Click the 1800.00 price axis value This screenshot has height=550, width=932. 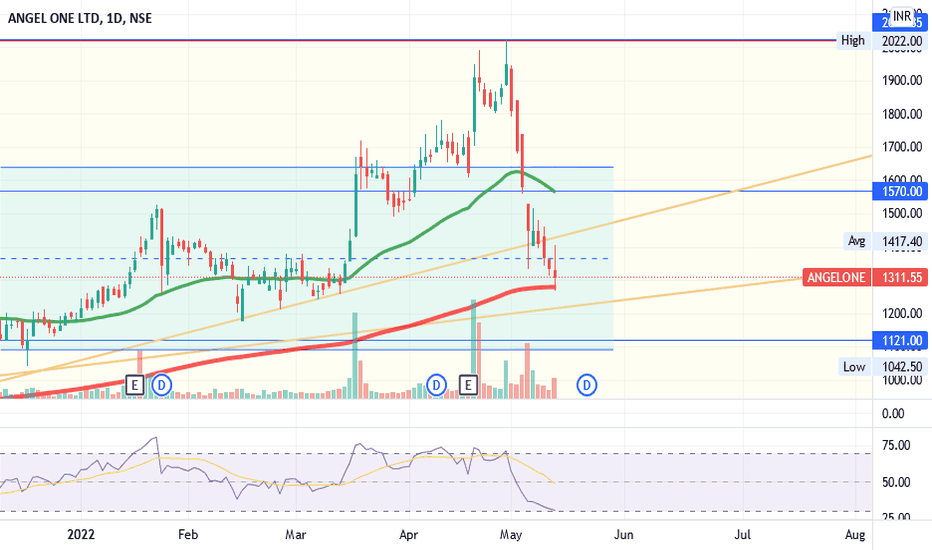(x=902, y=114)
